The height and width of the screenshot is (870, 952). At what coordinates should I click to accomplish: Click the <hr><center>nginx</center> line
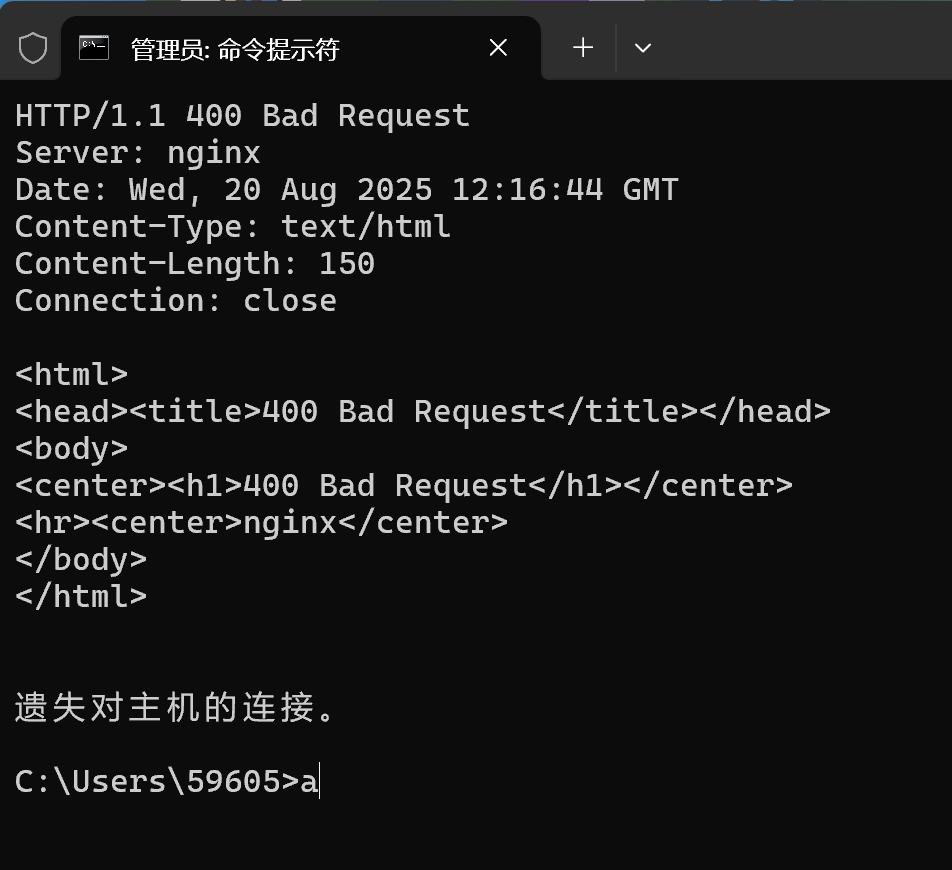261,523
